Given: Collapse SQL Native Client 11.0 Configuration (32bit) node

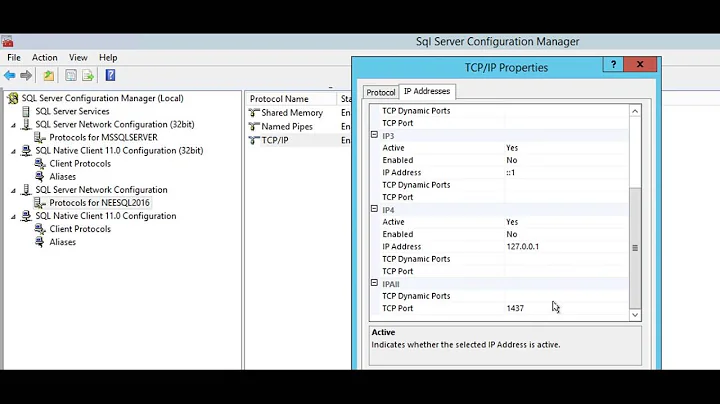Looking at the screenshot, I should (x=13, y=152).
